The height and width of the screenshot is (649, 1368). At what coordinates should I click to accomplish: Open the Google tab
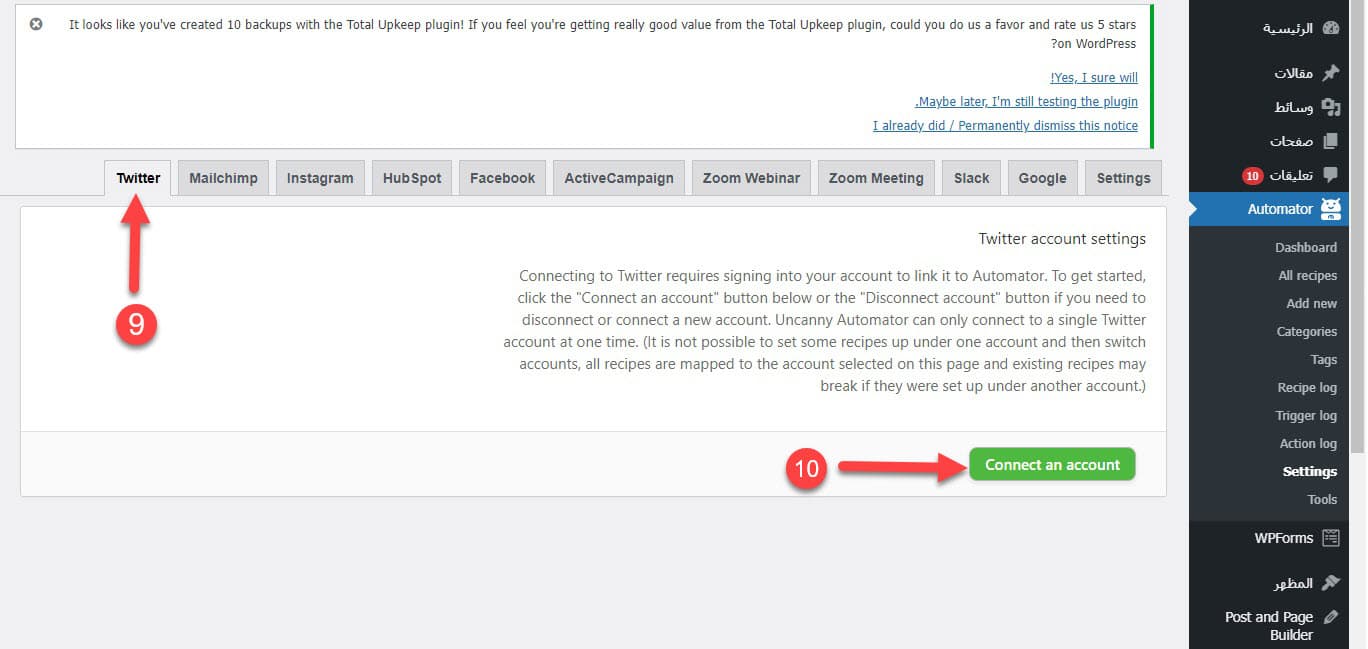point(1043,178)
